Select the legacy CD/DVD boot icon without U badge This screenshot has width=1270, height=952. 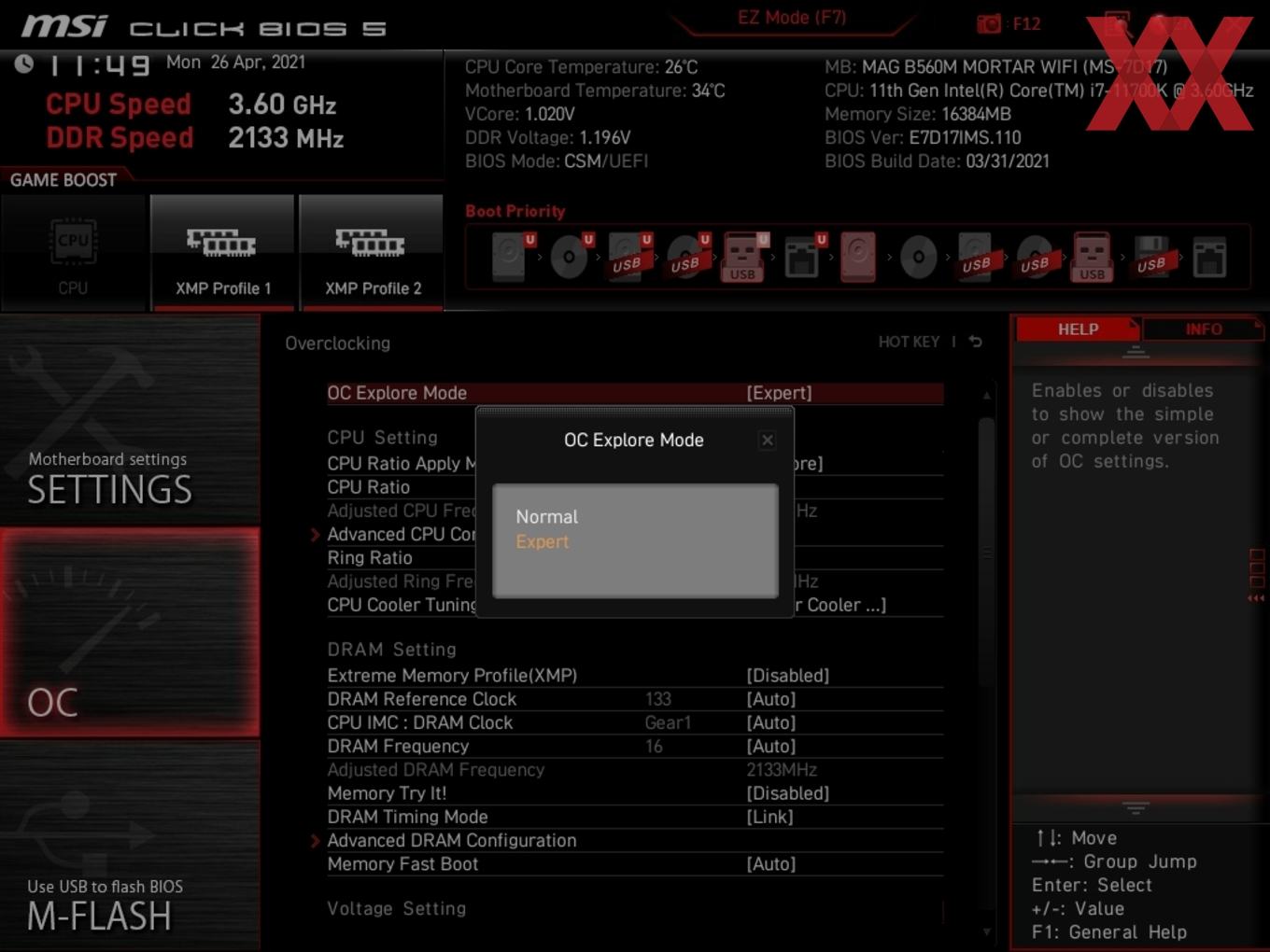click(918, 257)
